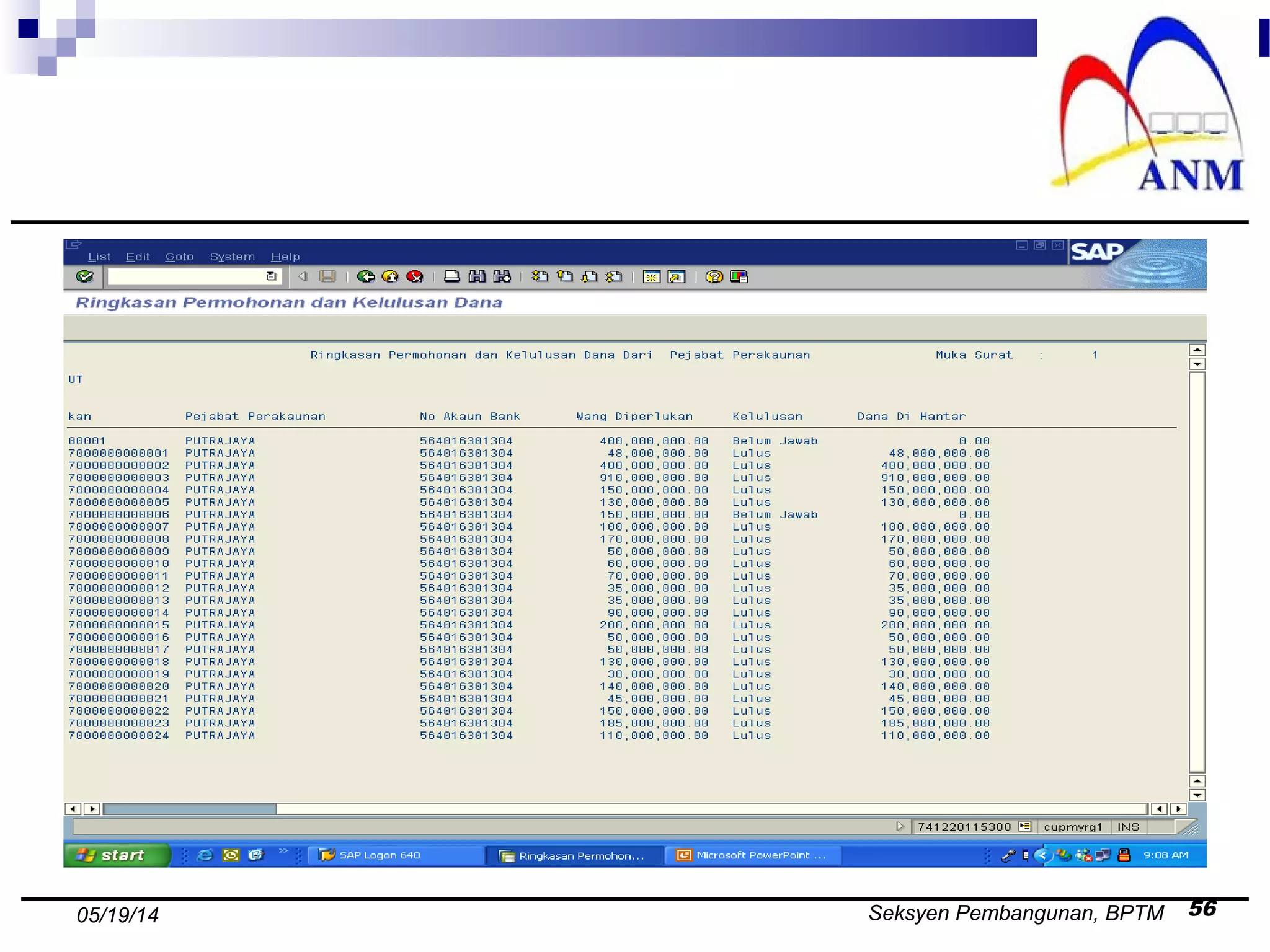Click the Find binoculars icon
This screenshot has width=1270, height=952.
tap(477, 276)
